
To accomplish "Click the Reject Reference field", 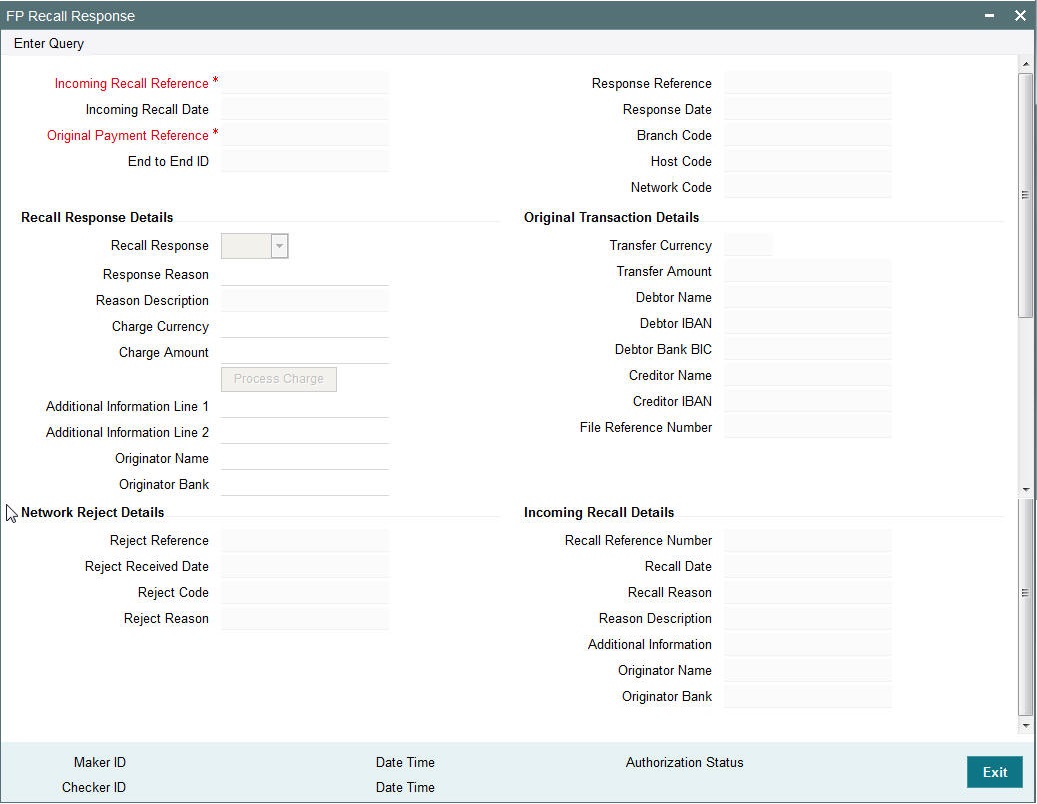I will (305, 540).
